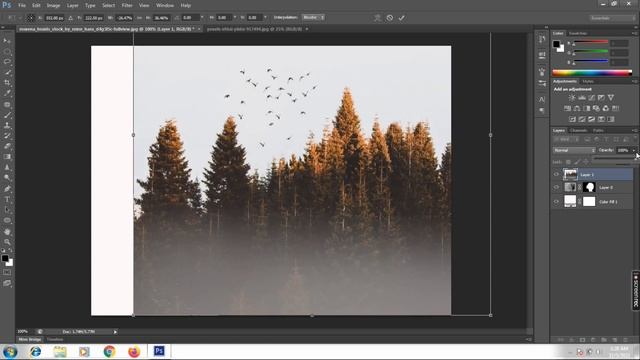
Task: Click the Layer 0 mask thumbnail
Action: coord(589,187)
